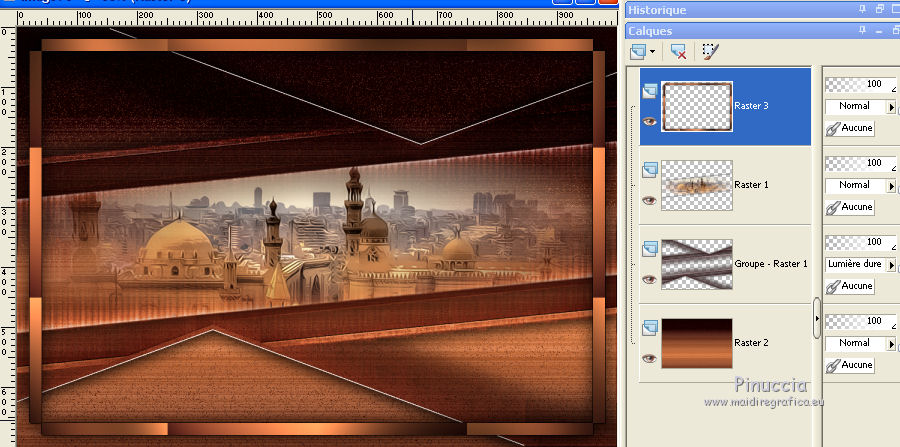Click Raster 1 Aucune link button
900x447 pixels.
[x=850, y=207]
